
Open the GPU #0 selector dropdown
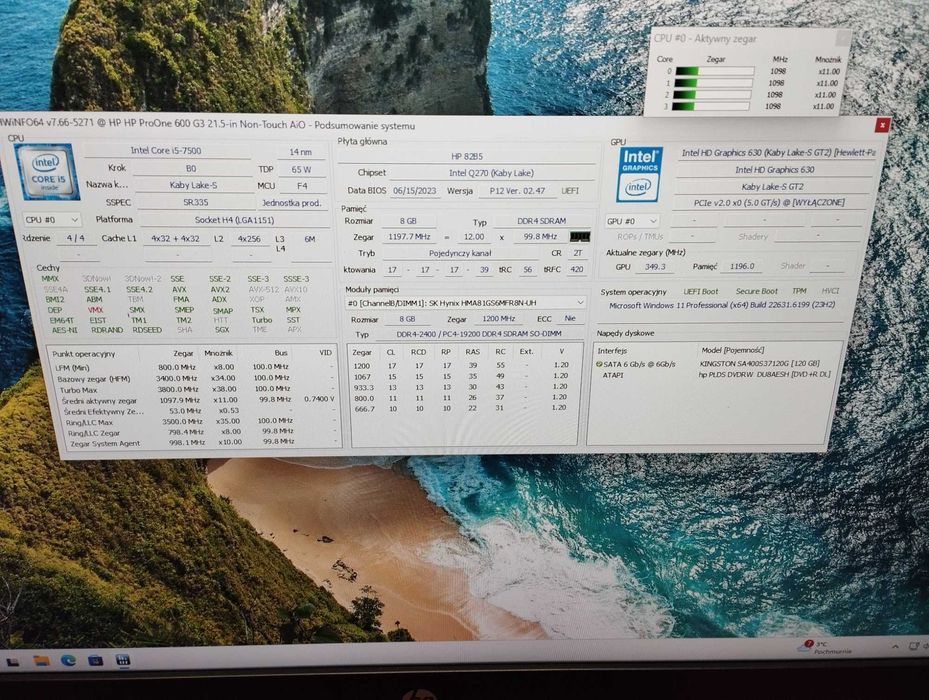pyautogui.click(x=632, y=221)
